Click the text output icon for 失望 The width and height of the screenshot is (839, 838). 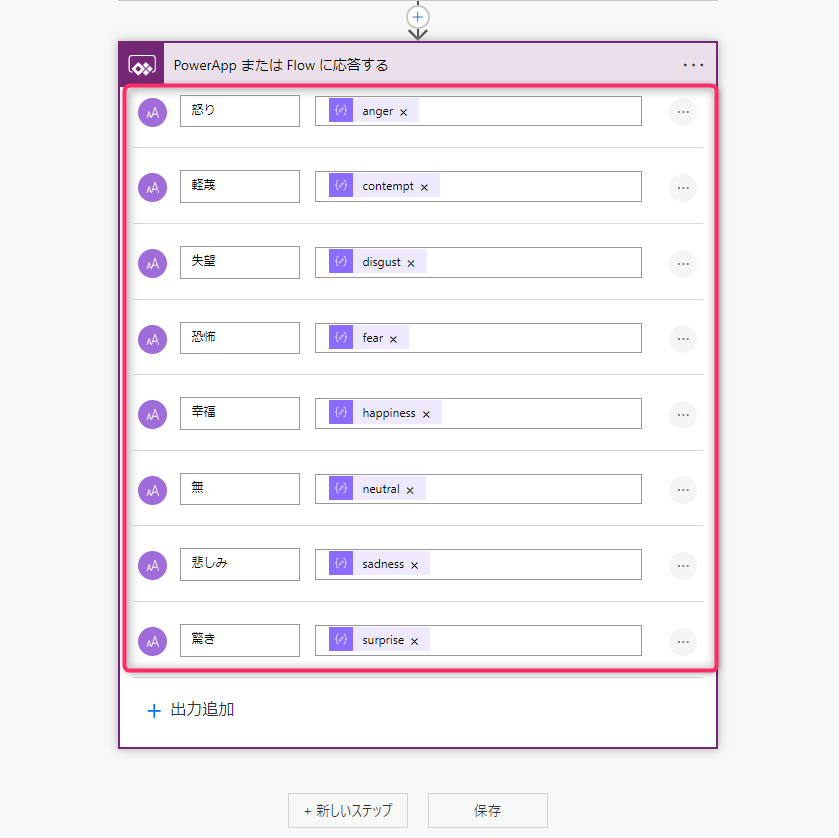[x=152, y=263]
